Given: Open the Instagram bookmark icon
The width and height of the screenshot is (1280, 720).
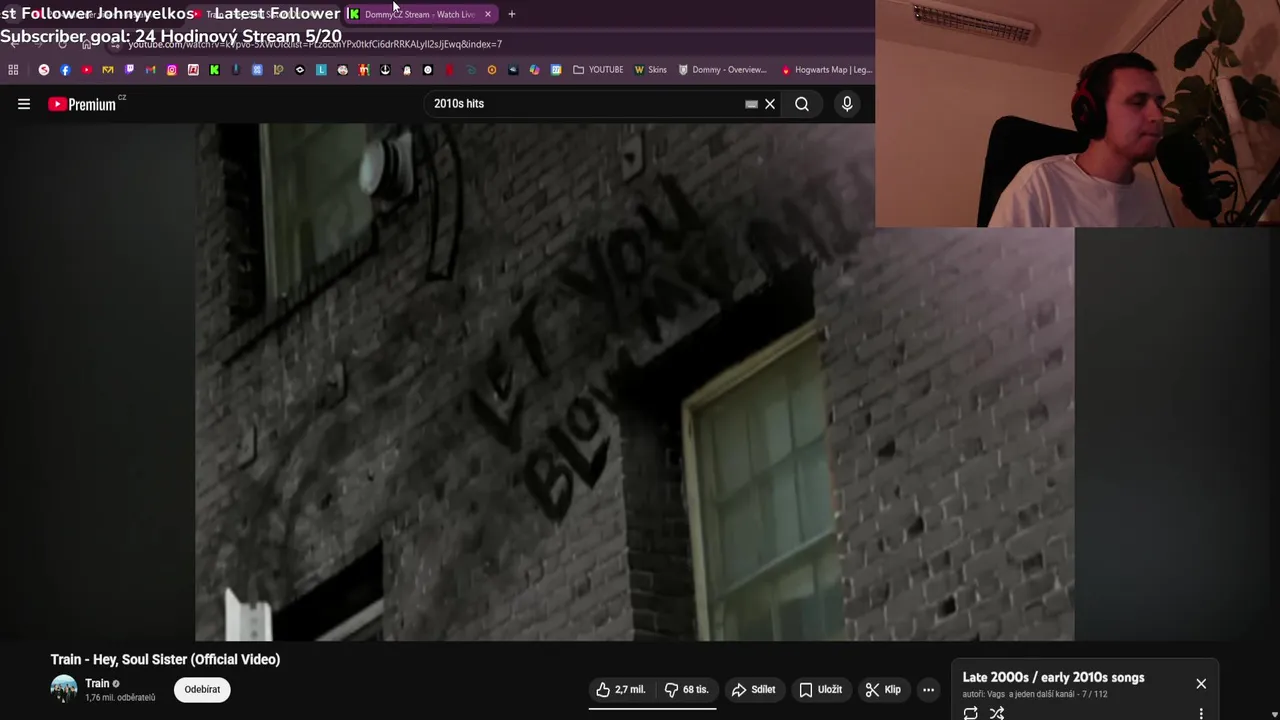Looking at the screenshot, I should tap(172, 70).
